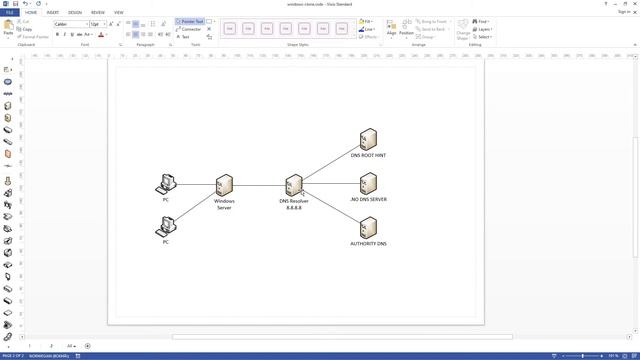Select the DNS Resolver 8.8.8.8 server shape
Image resolution: width=640 pixels, height=360 pixels.
[x=293, y=185]
